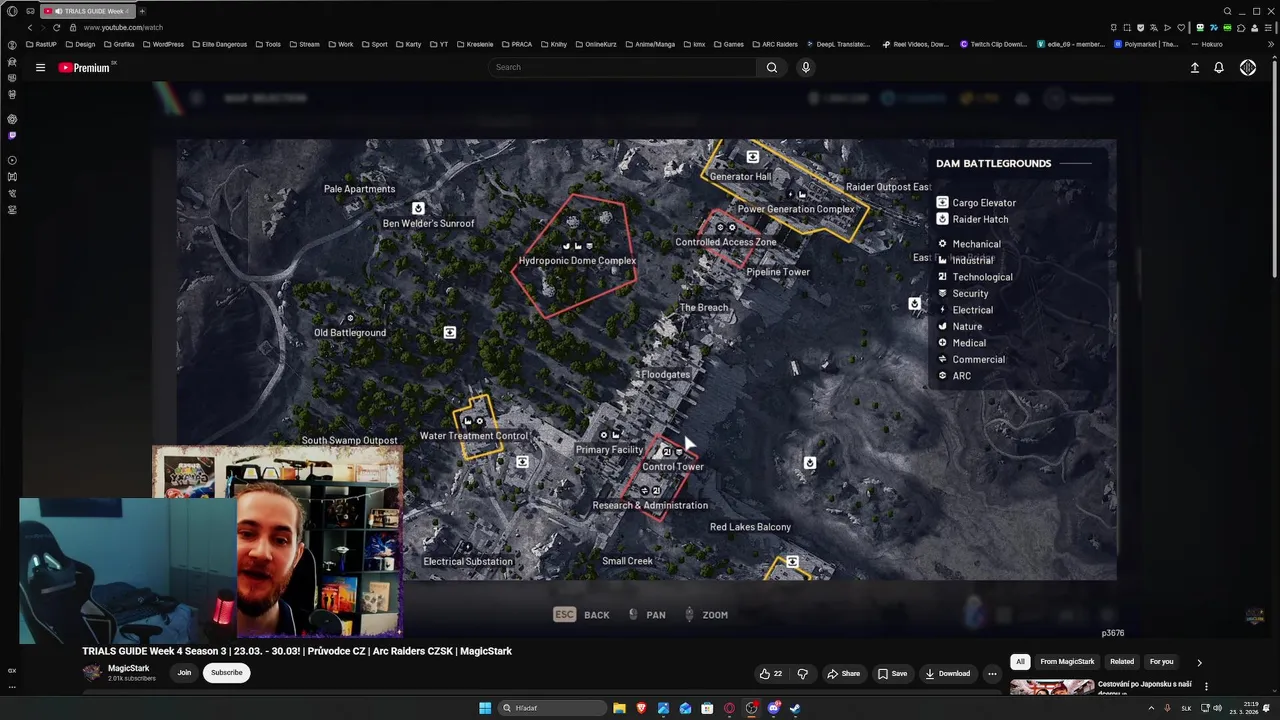
Task: Open the Grafika bookmarks folder
Action: point(119,44)
